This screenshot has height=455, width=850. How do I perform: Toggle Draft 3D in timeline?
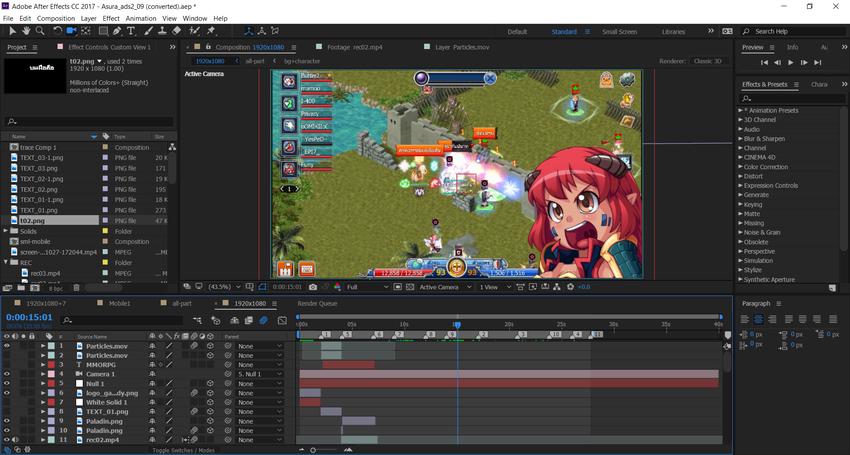pos(216,321)
